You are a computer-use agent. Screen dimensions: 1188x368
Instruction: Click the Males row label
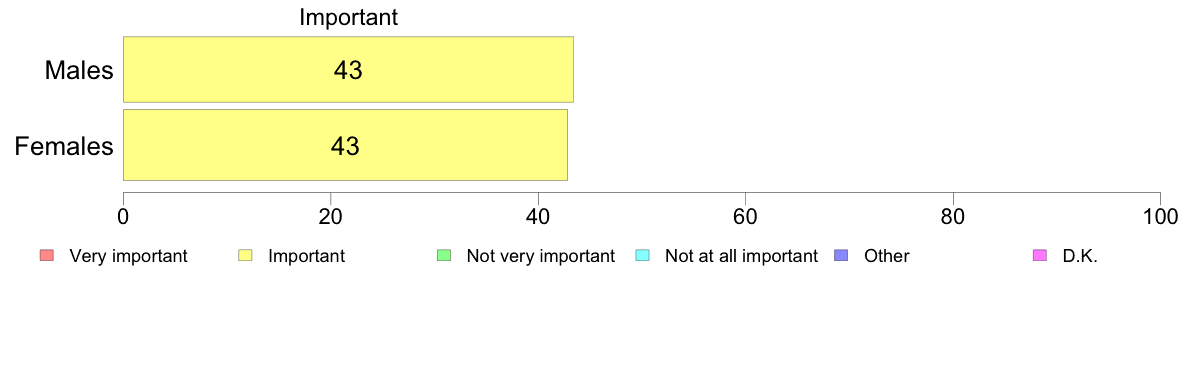pyautogui.click(x=80, y=70)
